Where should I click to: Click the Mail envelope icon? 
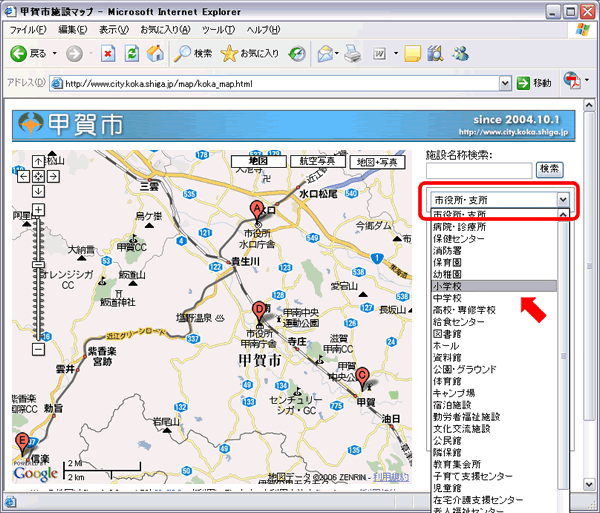[x=325, y=54]
